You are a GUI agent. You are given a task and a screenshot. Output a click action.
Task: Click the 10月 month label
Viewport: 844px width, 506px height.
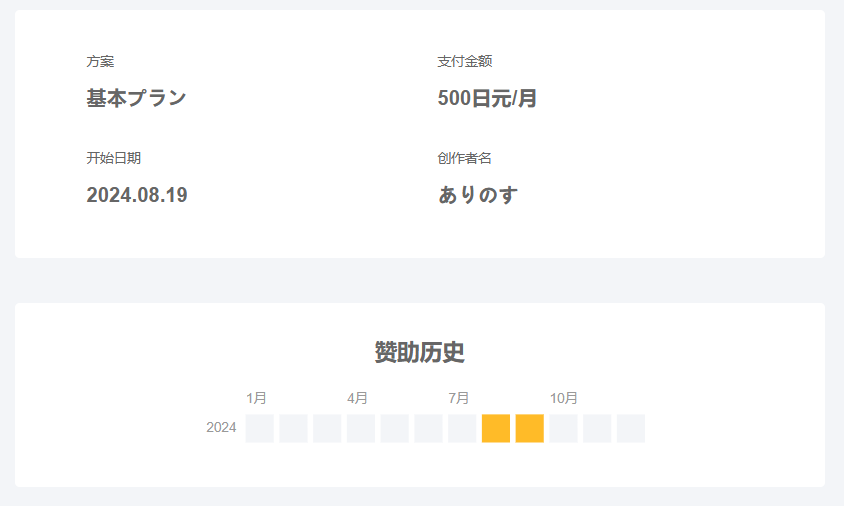(x=564, y=398)
